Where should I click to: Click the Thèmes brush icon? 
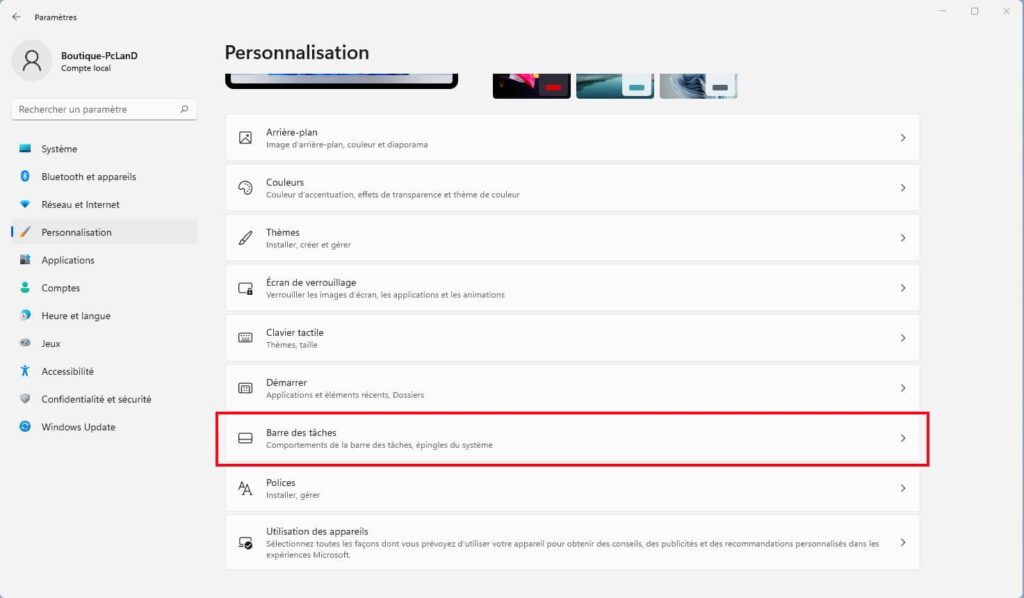point(245,238)
